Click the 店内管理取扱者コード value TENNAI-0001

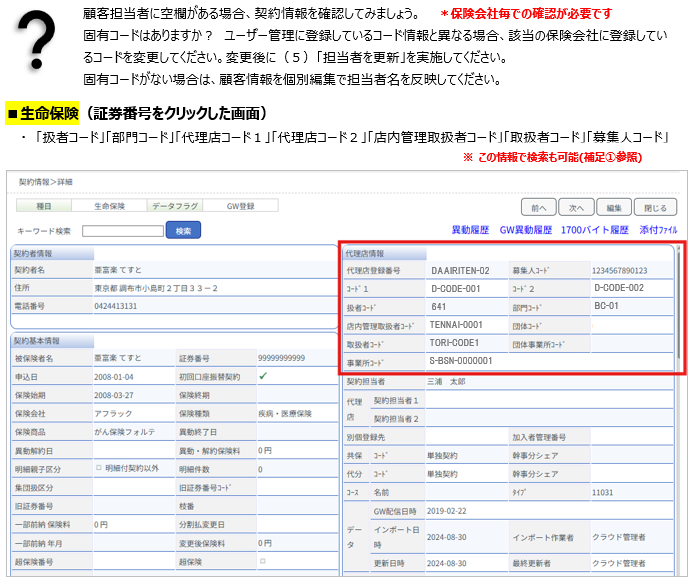pyautogui.click(x=456, y=325)
